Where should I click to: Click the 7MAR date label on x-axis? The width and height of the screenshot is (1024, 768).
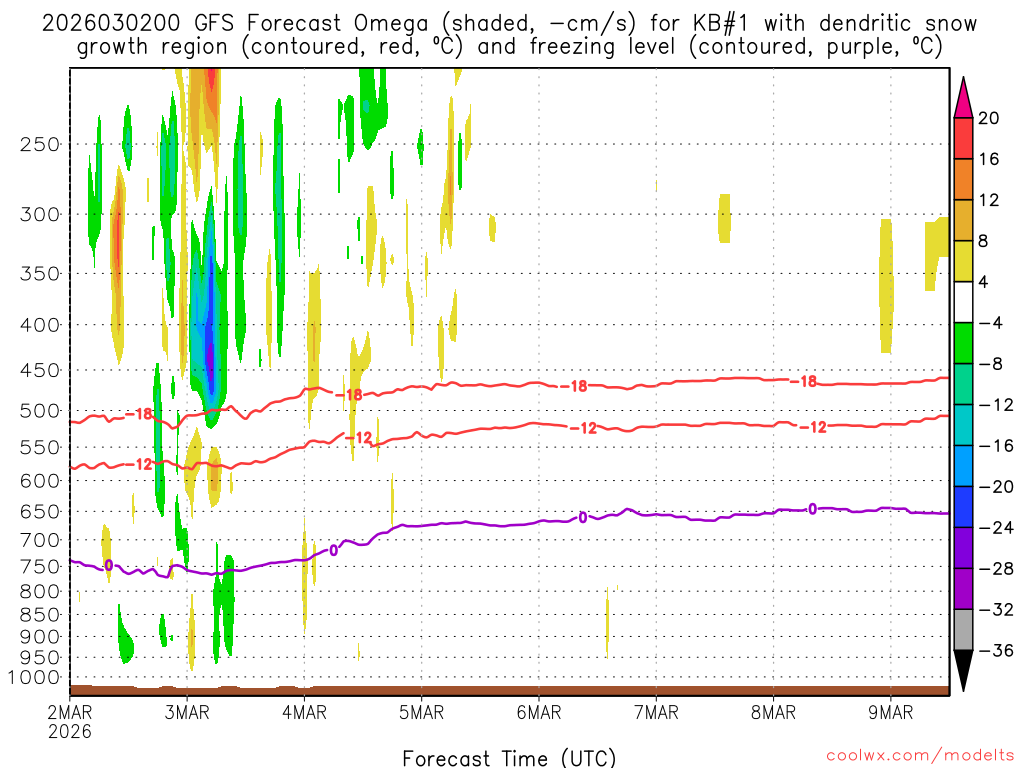click(x=656, y=712)
